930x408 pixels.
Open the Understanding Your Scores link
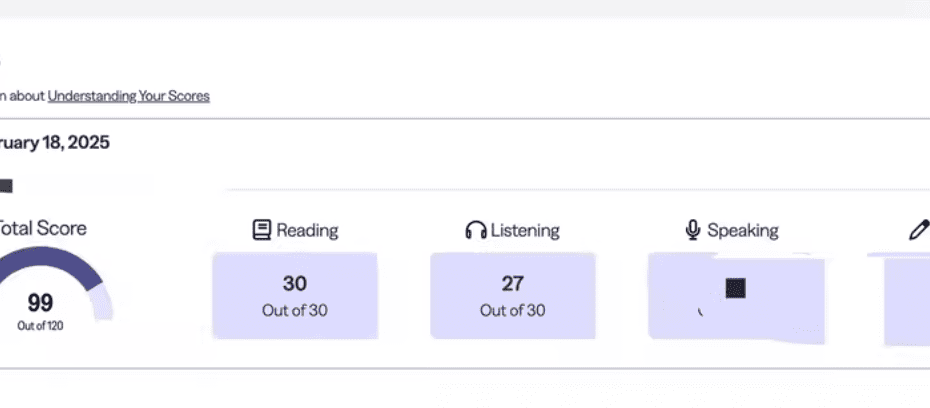pyautogui.click(x=129, y=96)
